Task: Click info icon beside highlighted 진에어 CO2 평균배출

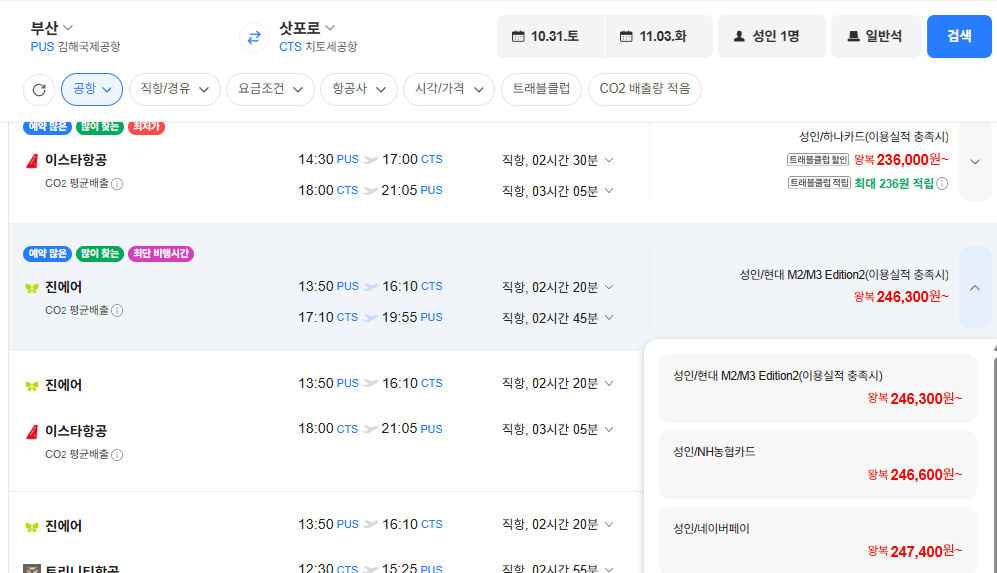Action: click(x=117, y=310)
